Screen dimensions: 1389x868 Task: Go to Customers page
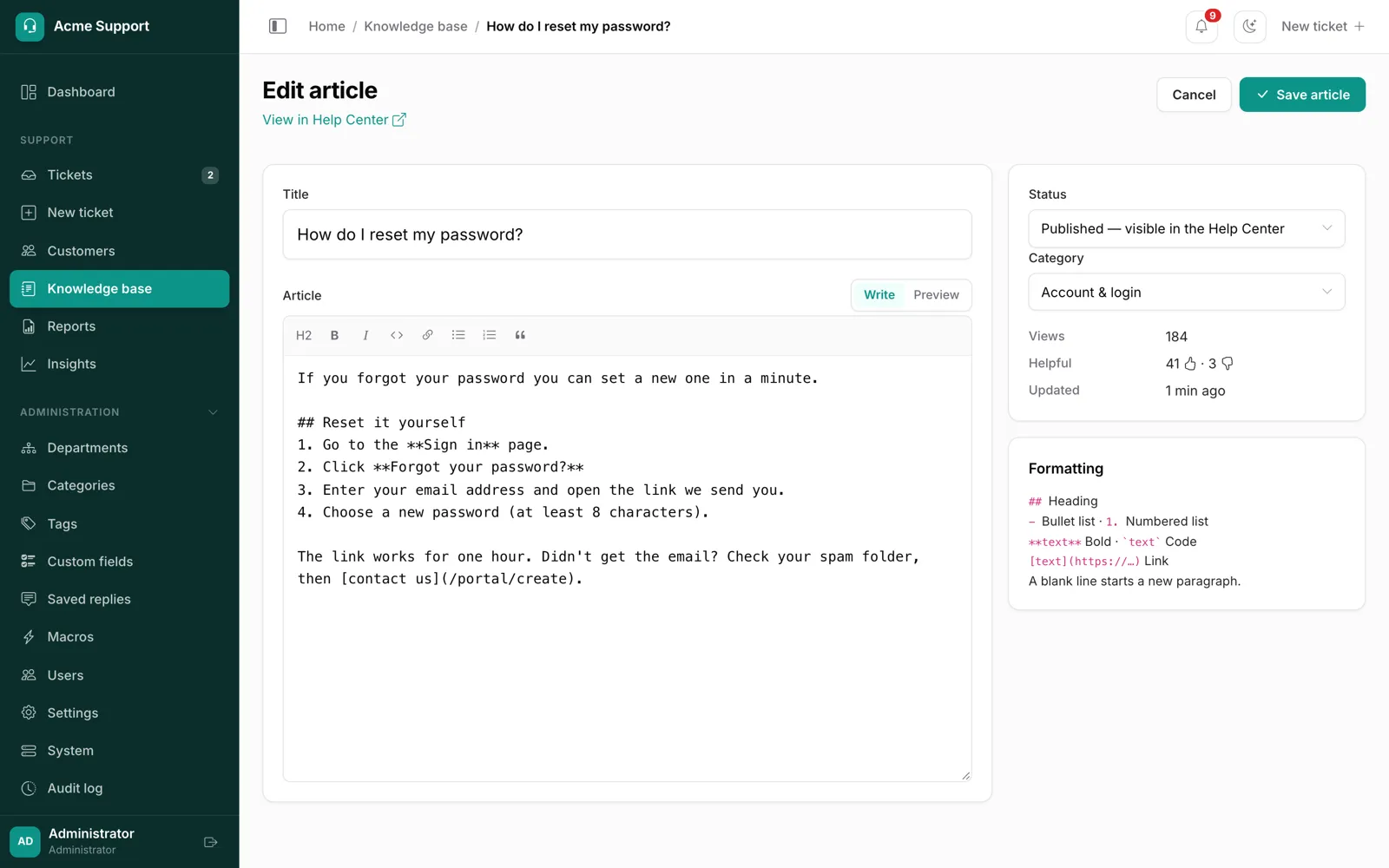click(120, 251)
